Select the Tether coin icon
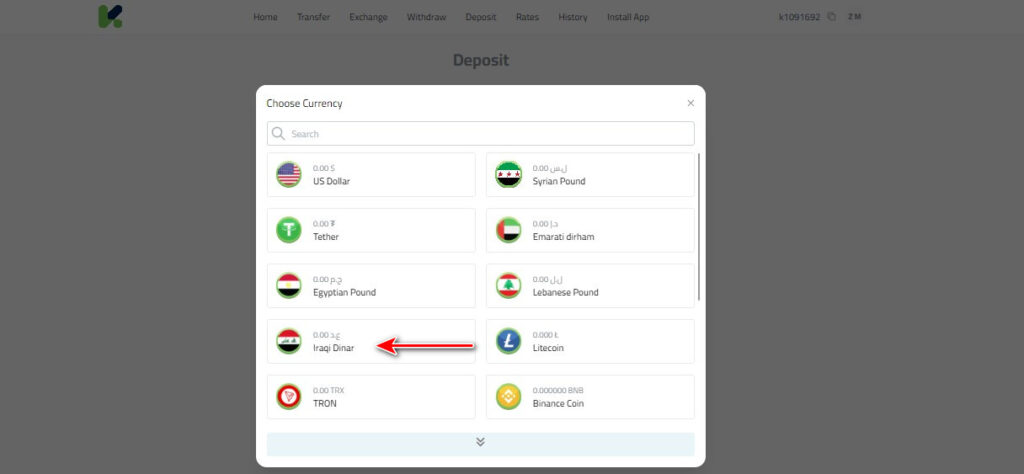Viewport: 1024px width, 474px height. [x=289, y=230]
